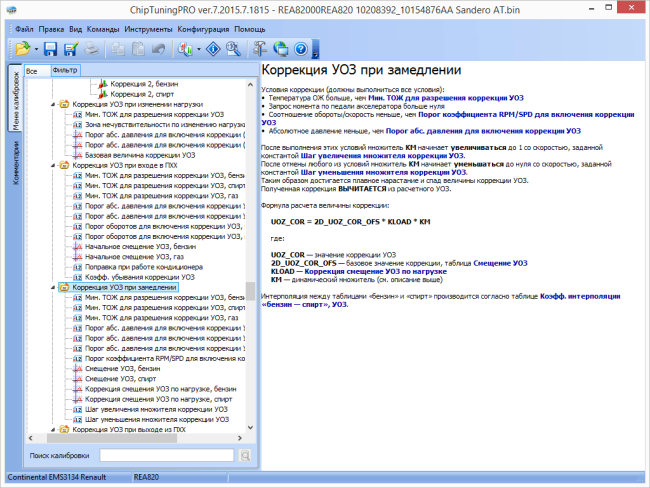Click in the Поиск калибровки search field
This screenshot has width=650, height=488.
pos(167,455)
